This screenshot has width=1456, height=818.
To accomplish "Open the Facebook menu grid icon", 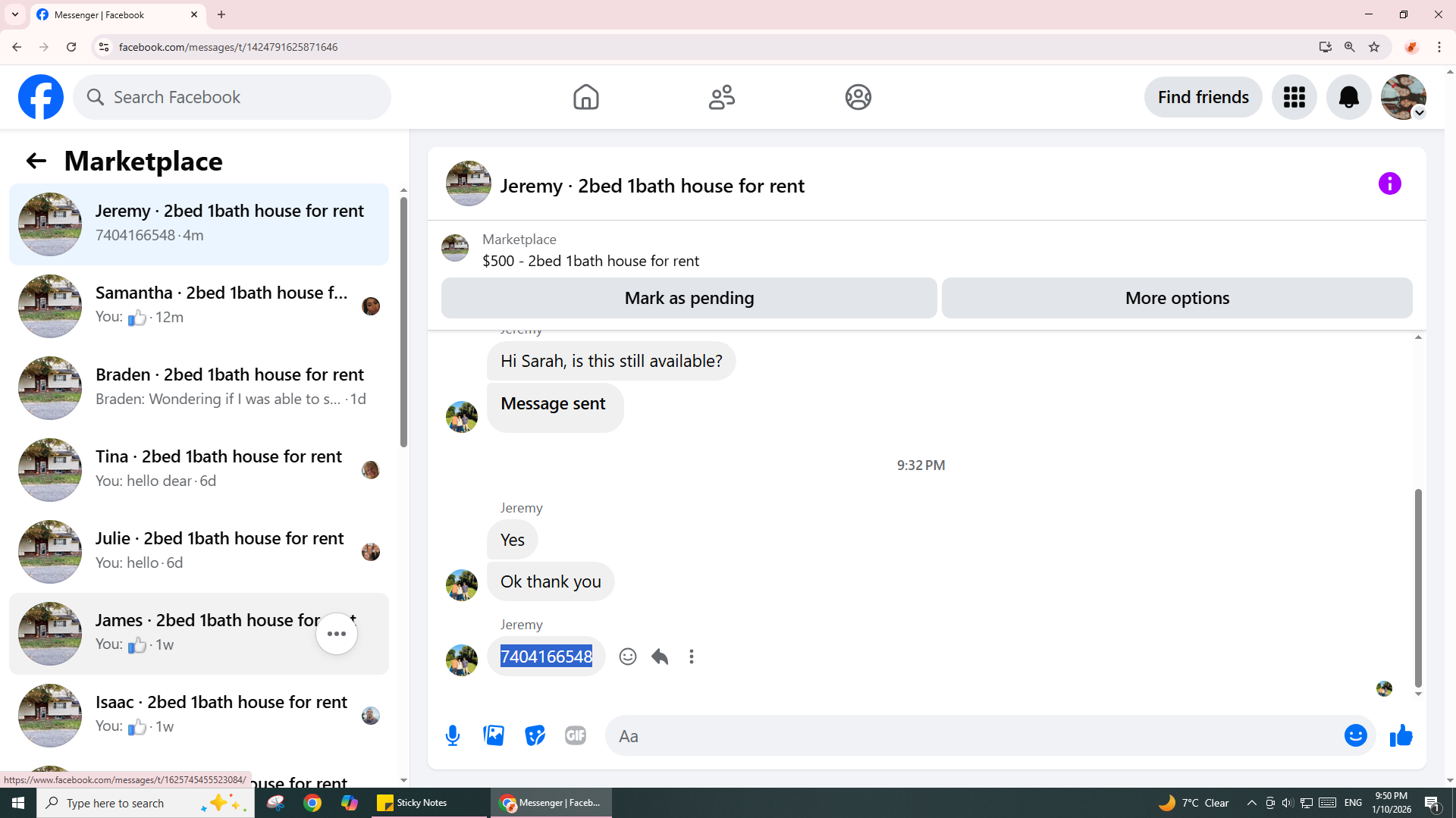I will point(1294,97).
